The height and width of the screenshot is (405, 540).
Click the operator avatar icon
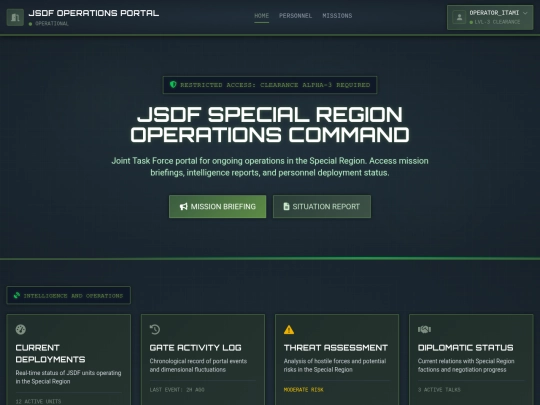tap(459, 17)
